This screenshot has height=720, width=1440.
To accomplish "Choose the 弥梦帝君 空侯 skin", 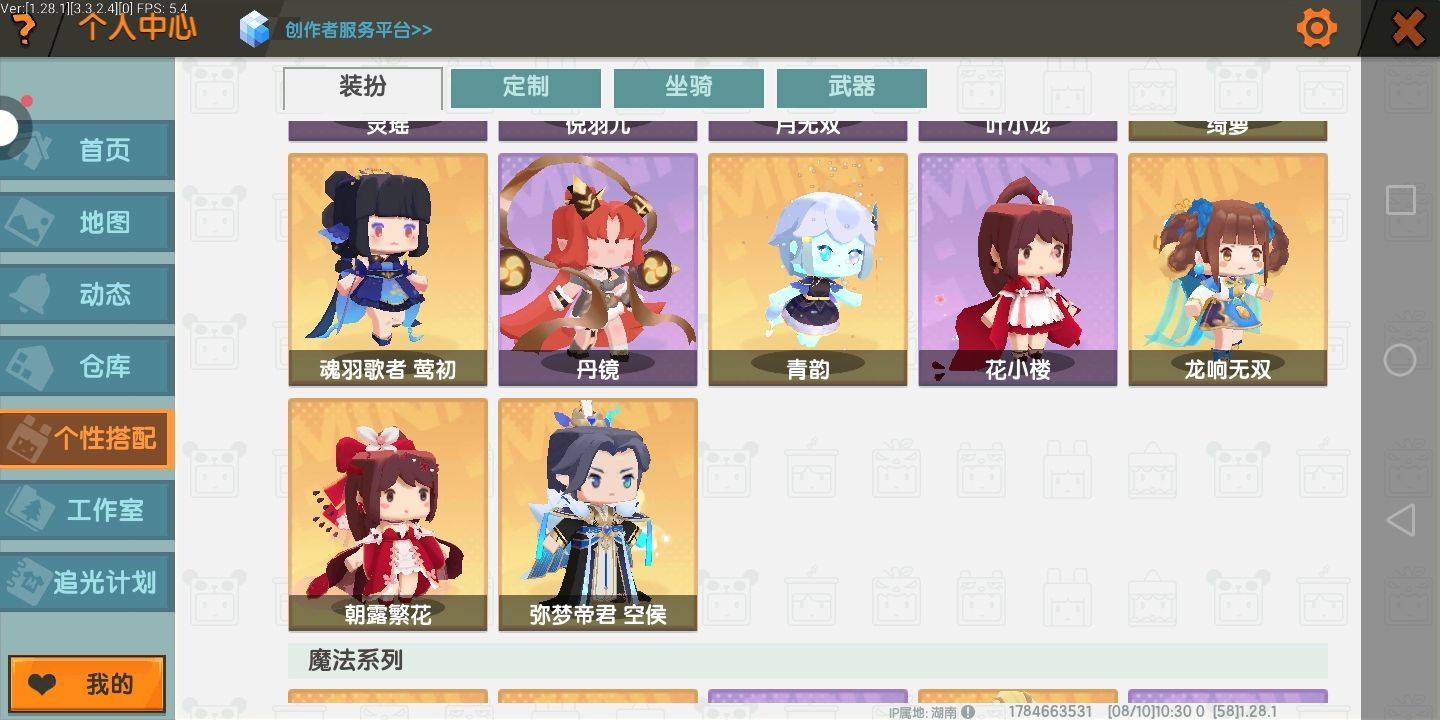I will 598,514.
